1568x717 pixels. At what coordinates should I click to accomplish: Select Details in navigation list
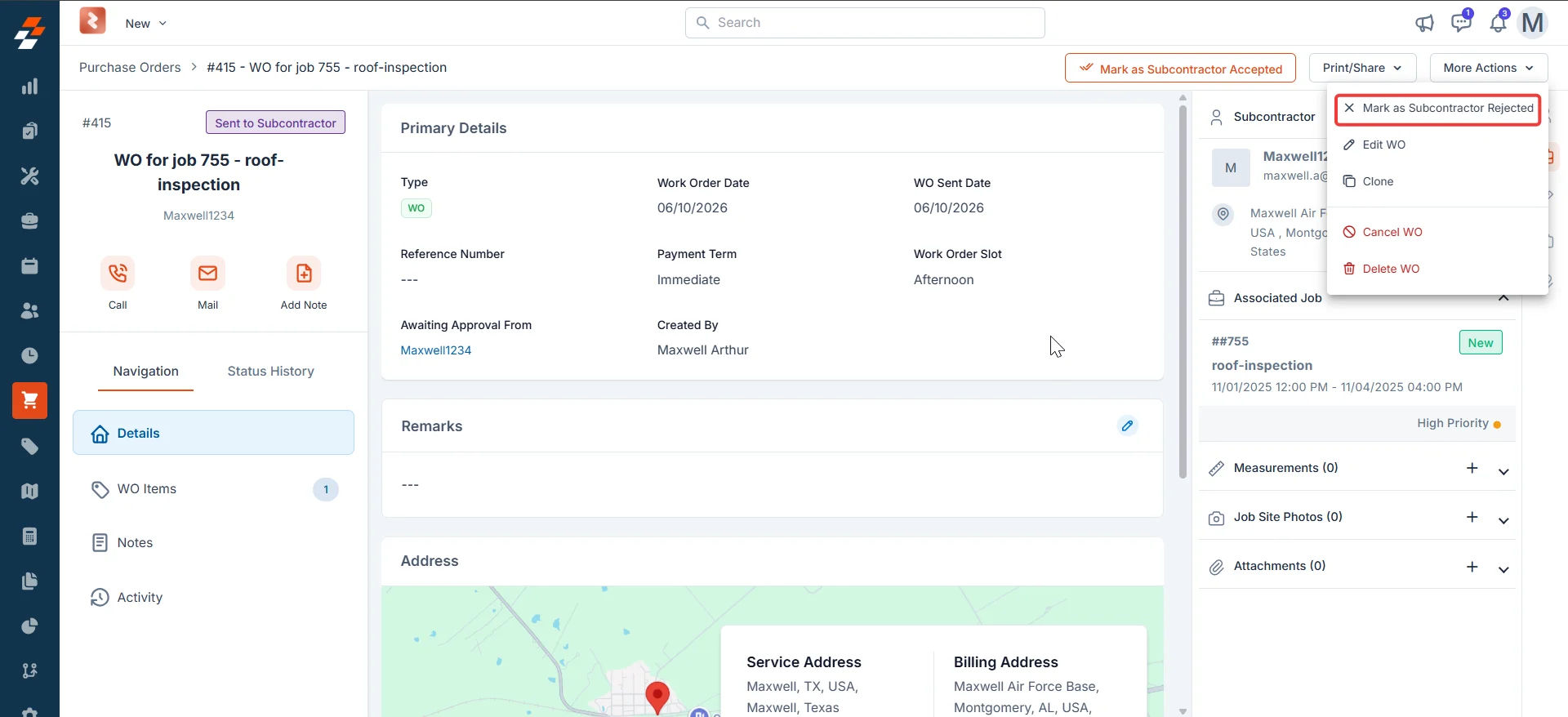(x=213, y=433)
